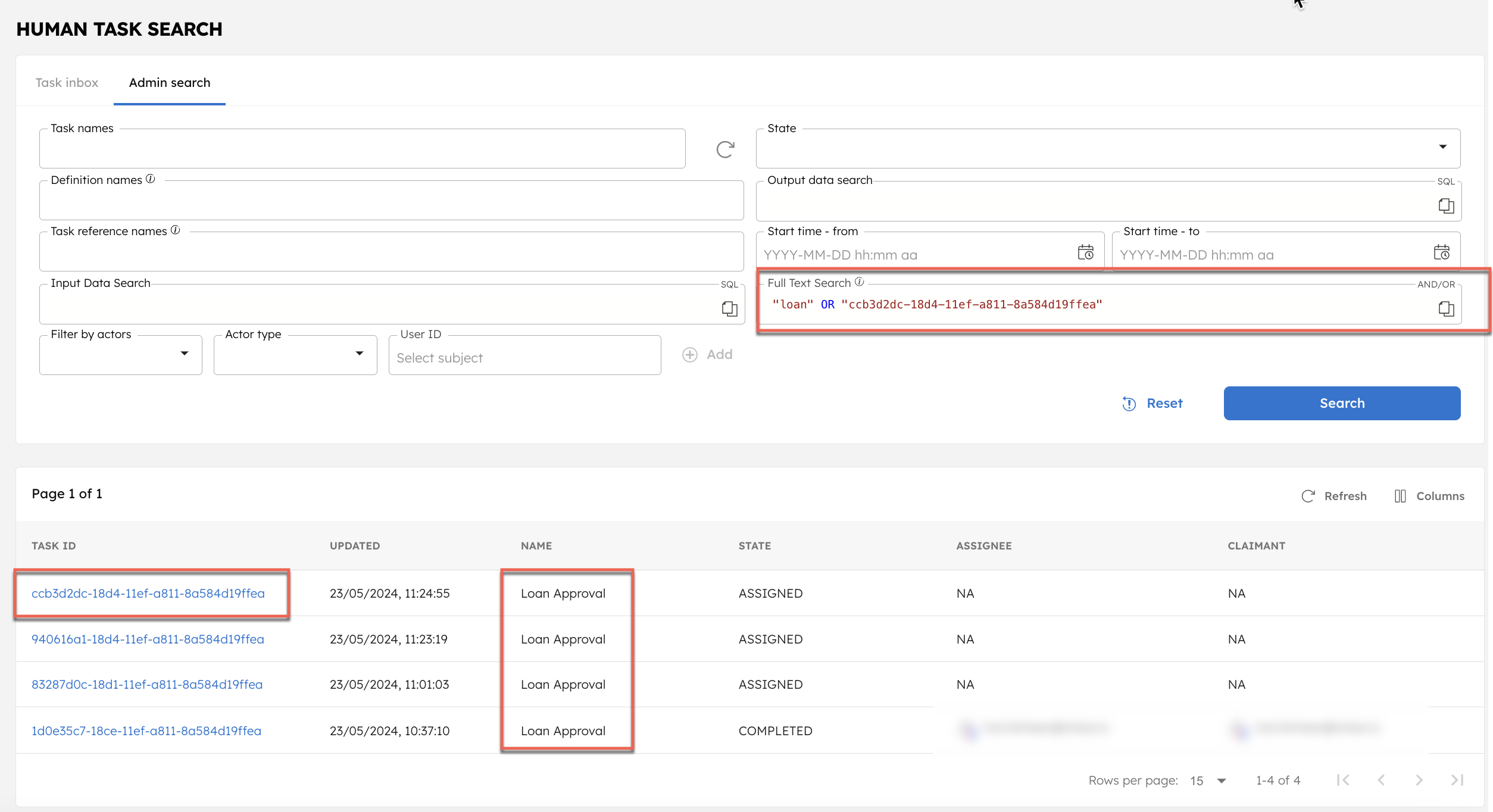The image size is (1493, 812).
Task: Add the actor filter
Action: [707, 355]
